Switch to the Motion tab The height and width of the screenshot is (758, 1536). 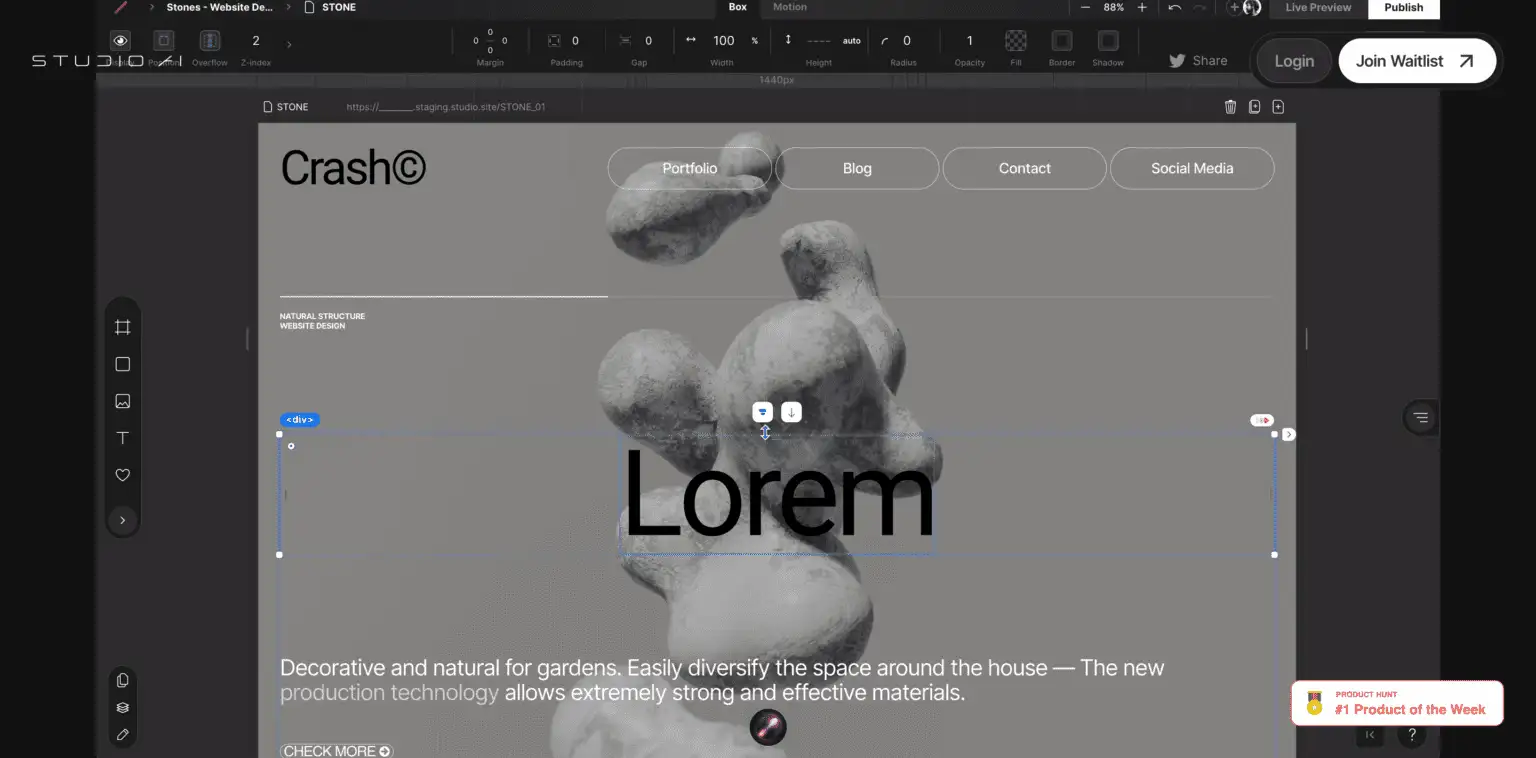tap(790, 7)
